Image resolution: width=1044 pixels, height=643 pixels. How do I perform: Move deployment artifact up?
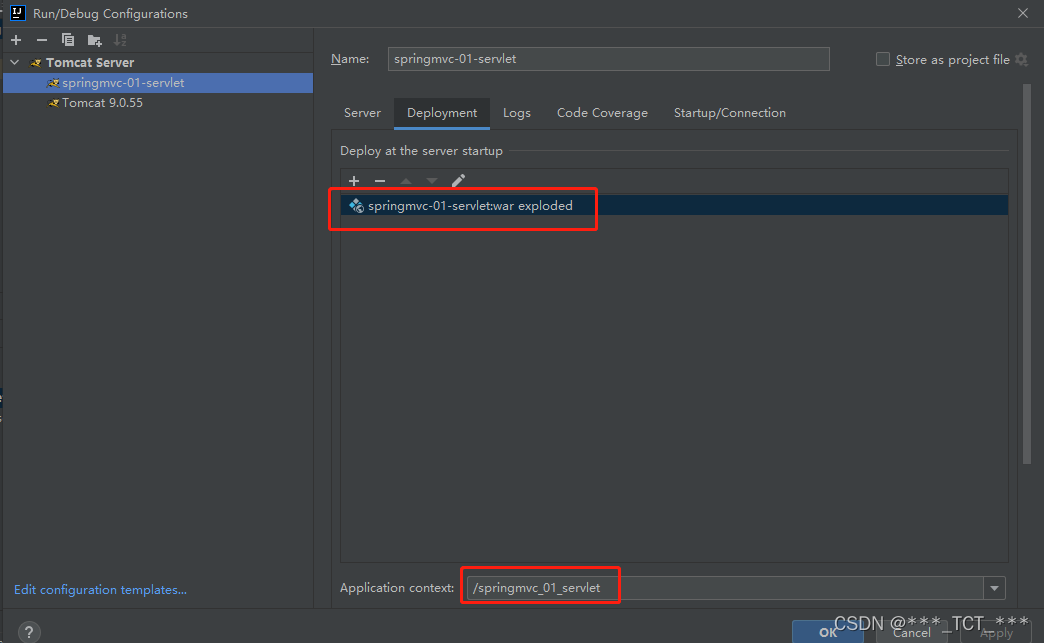(406, 181)
